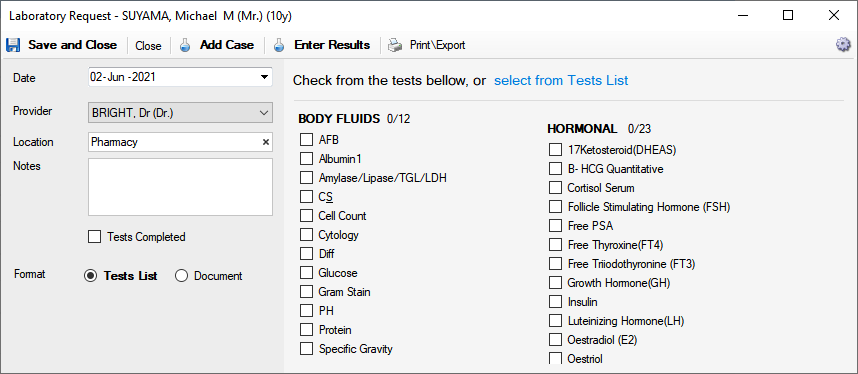
Task: Minimize the Laboratory Request window
Action: coord(741,15)
